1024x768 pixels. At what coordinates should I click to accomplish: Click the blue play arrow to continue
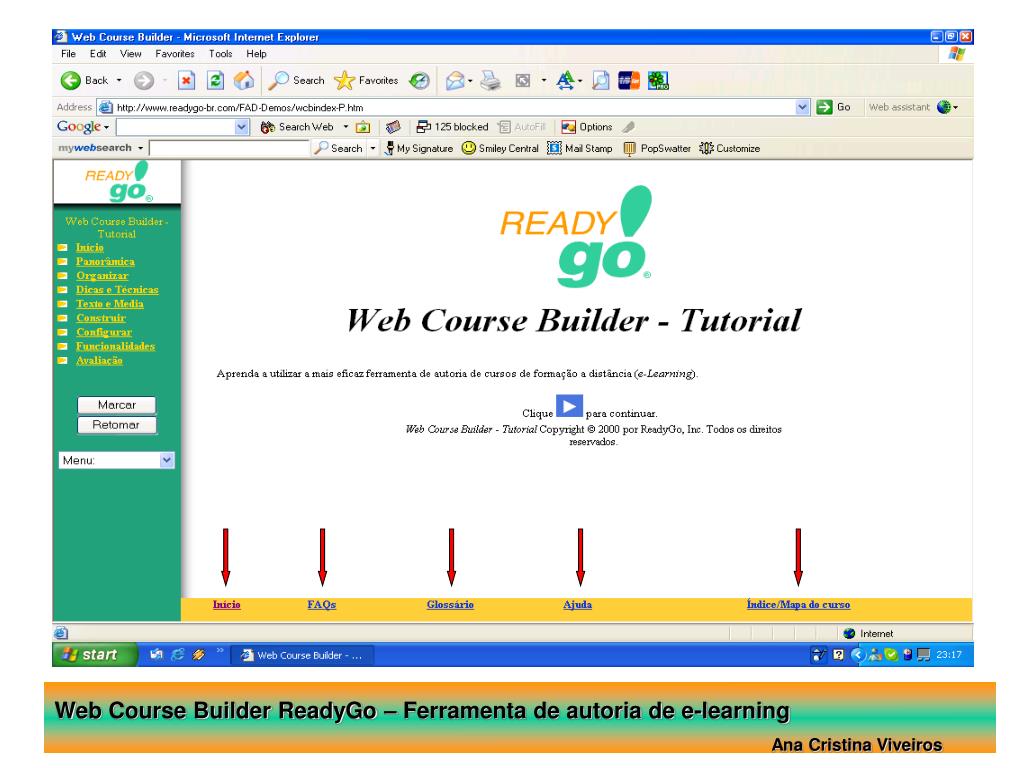569,406
